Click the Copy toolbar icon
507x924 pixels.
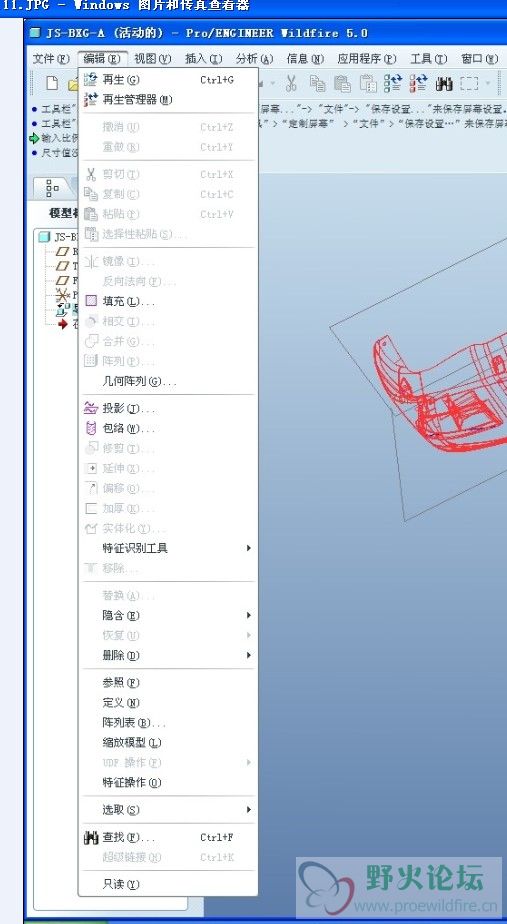click(318, 84)
